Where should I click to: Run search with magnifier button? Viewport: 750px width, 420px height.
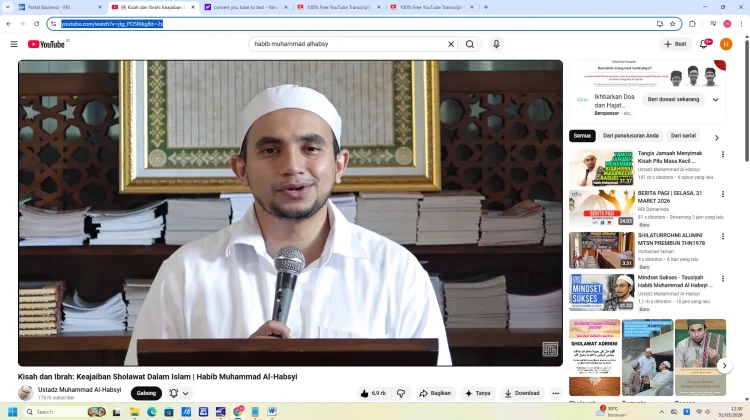[x=470, y=44]
